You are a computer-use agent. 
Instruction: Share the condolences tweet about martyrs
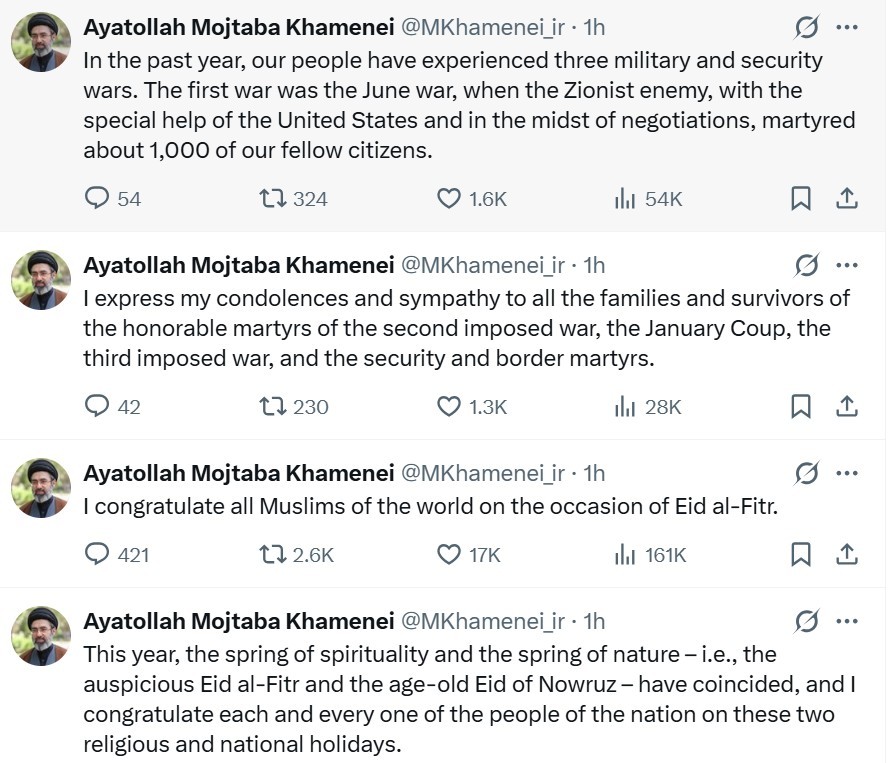(846, 406)
